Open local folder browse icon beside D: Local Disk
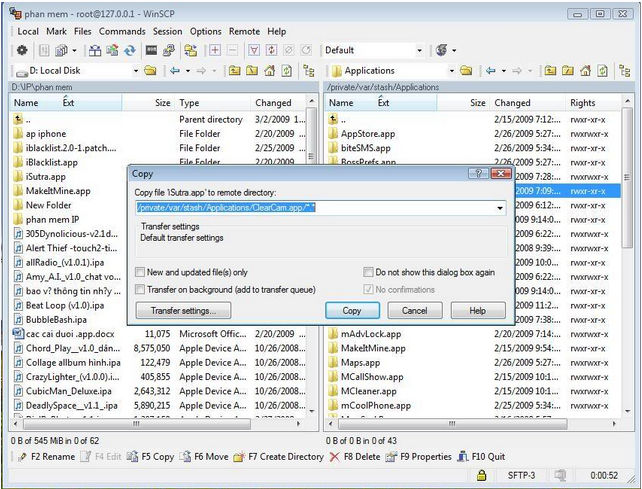The height and width of the screenshot is (489, 642). pyautogui.click(x=150, y=71)
